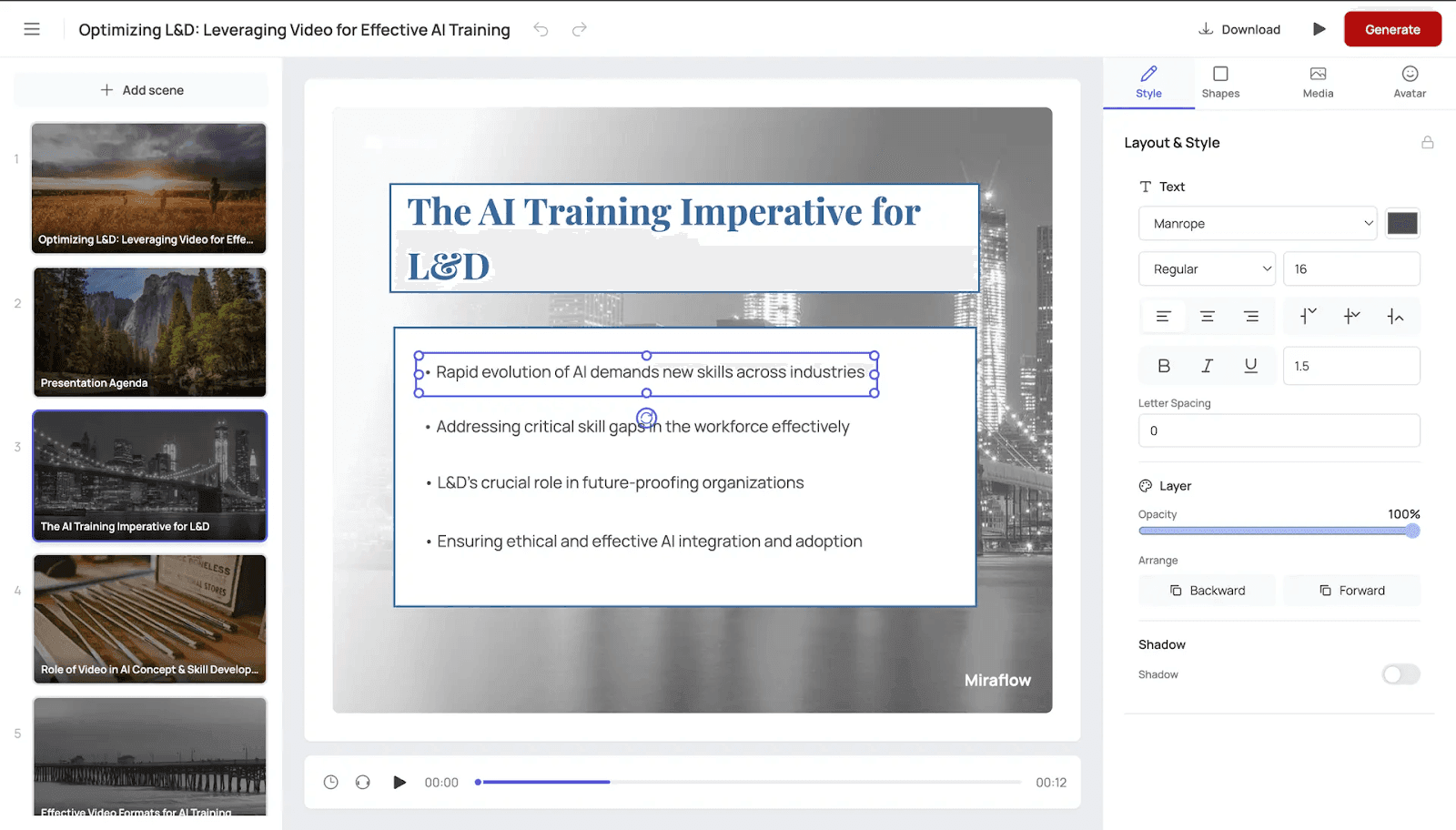Screen dimensions: 1456x830
Task: Toggle the Shadow switch on
Action: click(1400, 674)
